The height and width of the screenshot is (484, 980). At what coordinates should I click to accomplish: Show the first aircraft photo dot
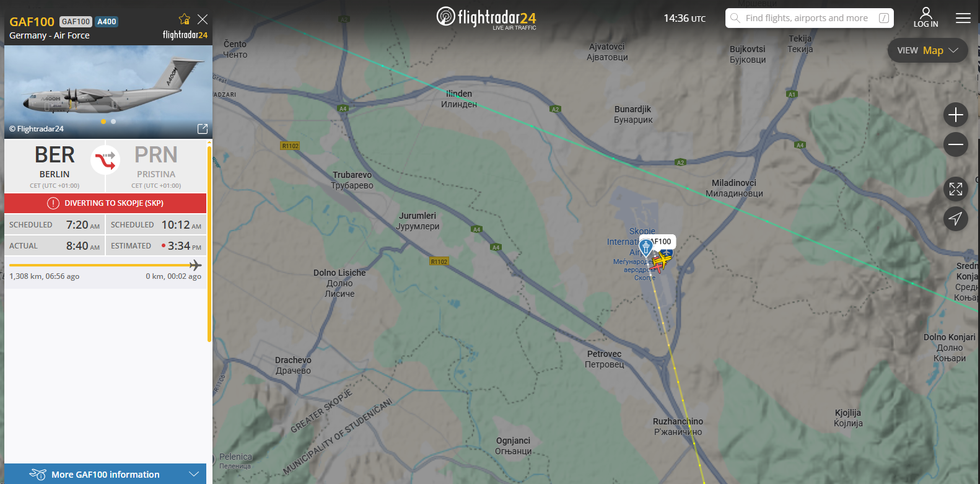103,122
